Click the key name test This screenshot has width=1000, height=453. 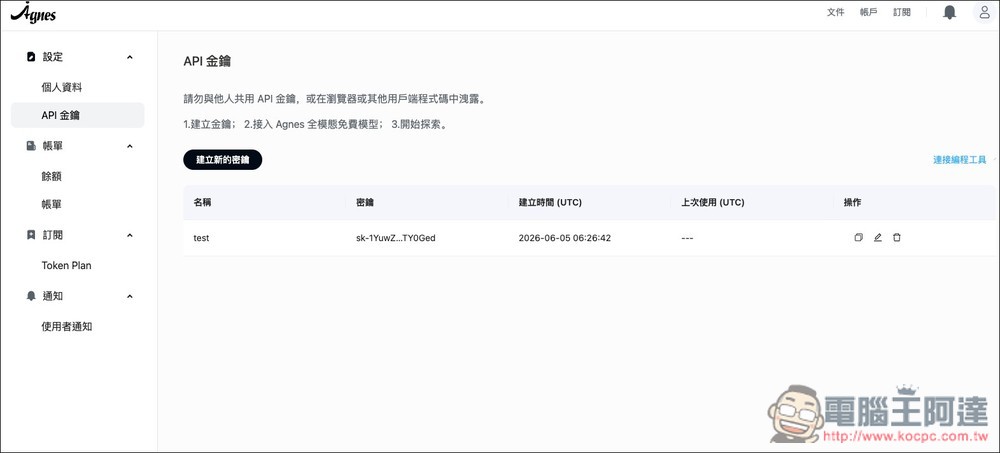point(201,238)
